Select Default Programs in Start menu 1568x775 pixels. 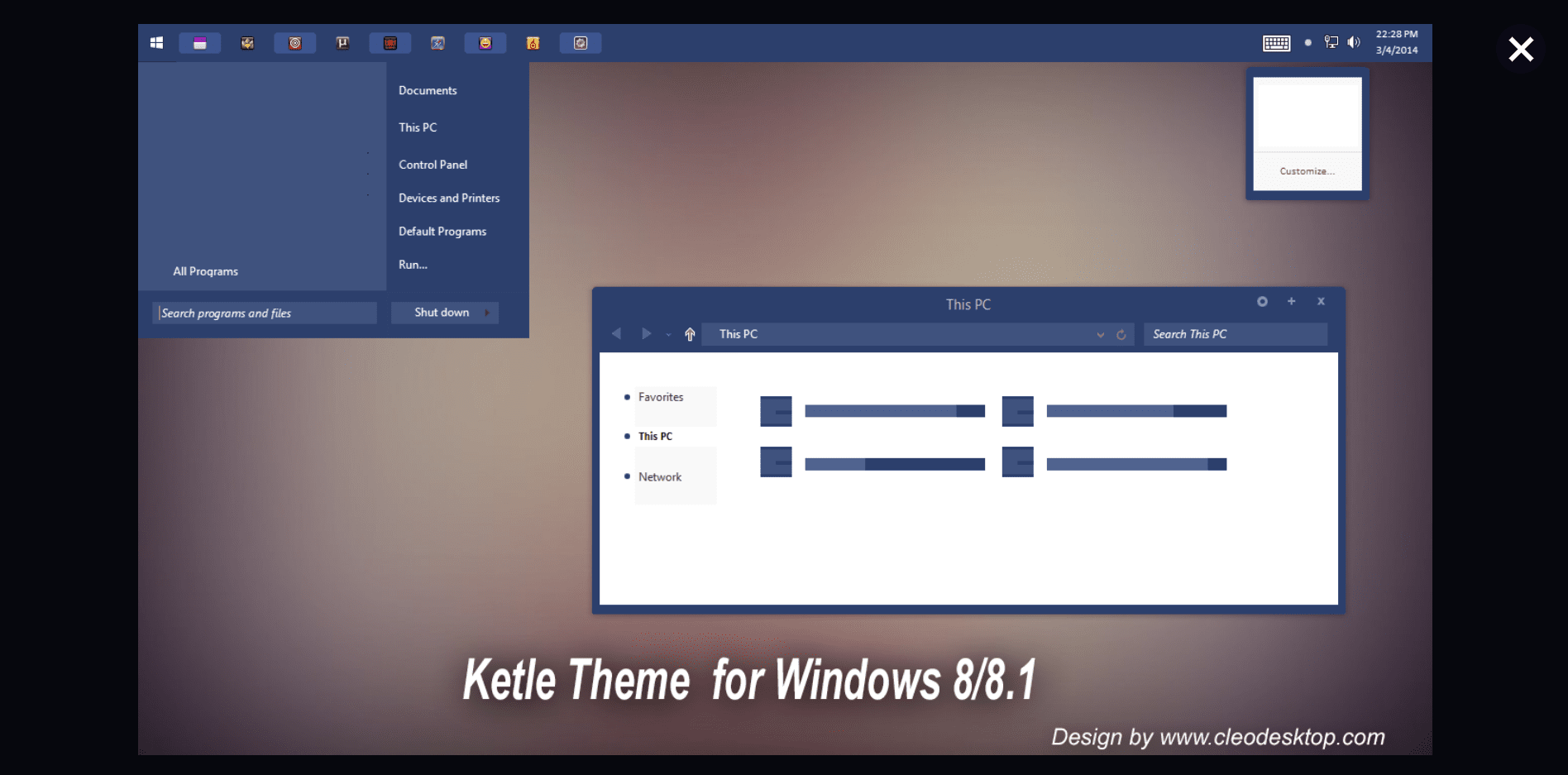(442, 232)
